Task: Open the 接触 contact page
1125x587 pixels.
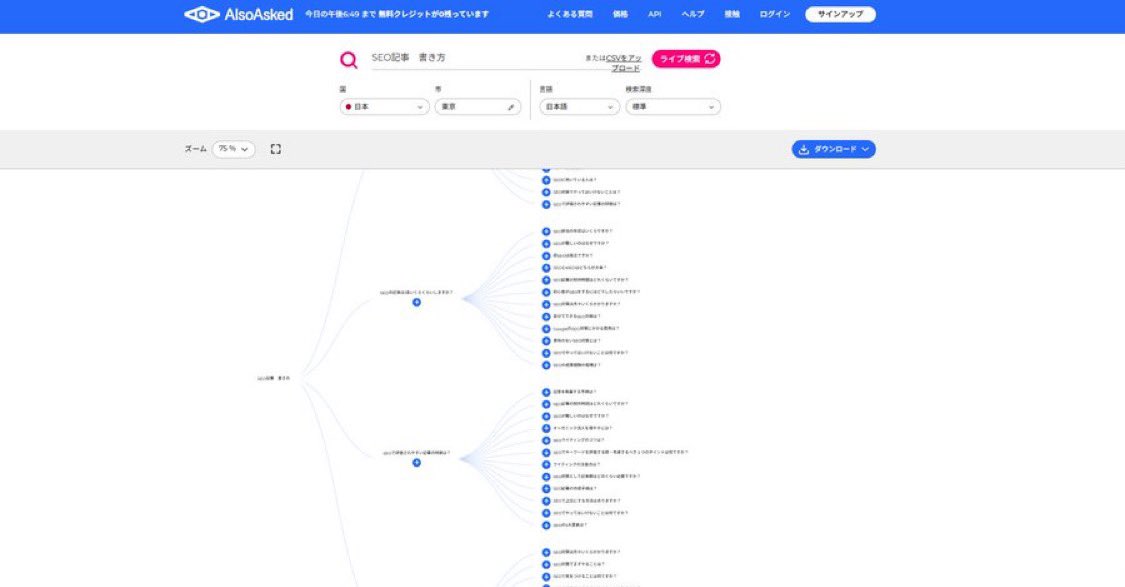Action: (732, 14)
